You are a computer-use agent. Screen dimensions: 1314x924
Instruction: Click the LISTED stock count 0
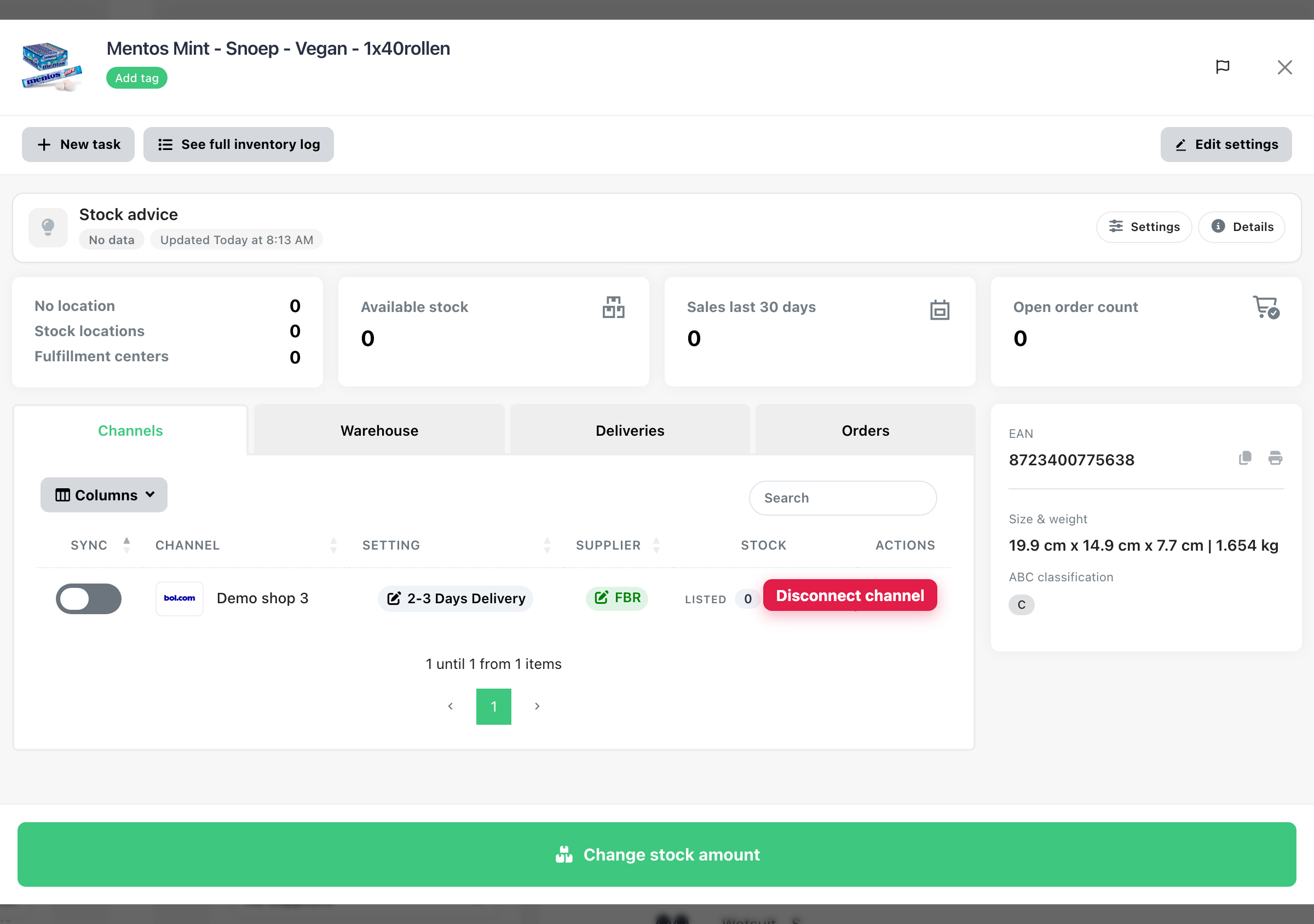[x=747, y=599]
